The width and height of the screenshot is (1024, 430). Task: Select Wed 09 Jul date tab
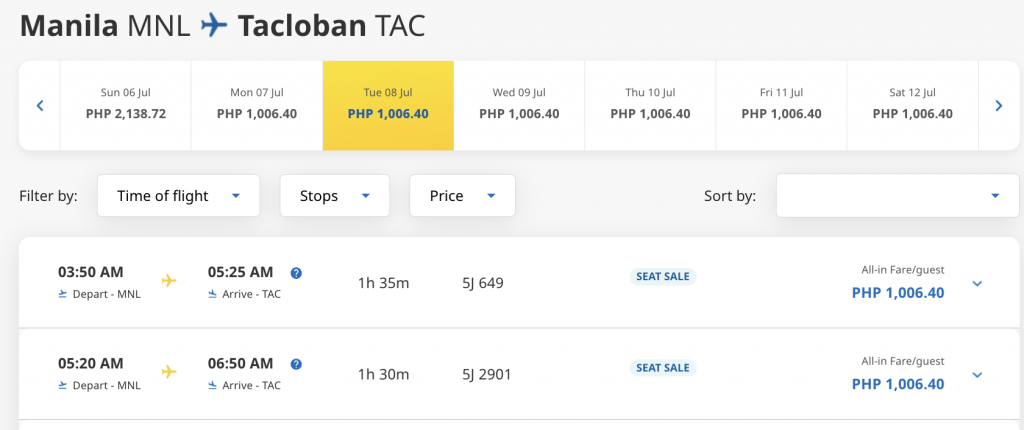[519, 106]
